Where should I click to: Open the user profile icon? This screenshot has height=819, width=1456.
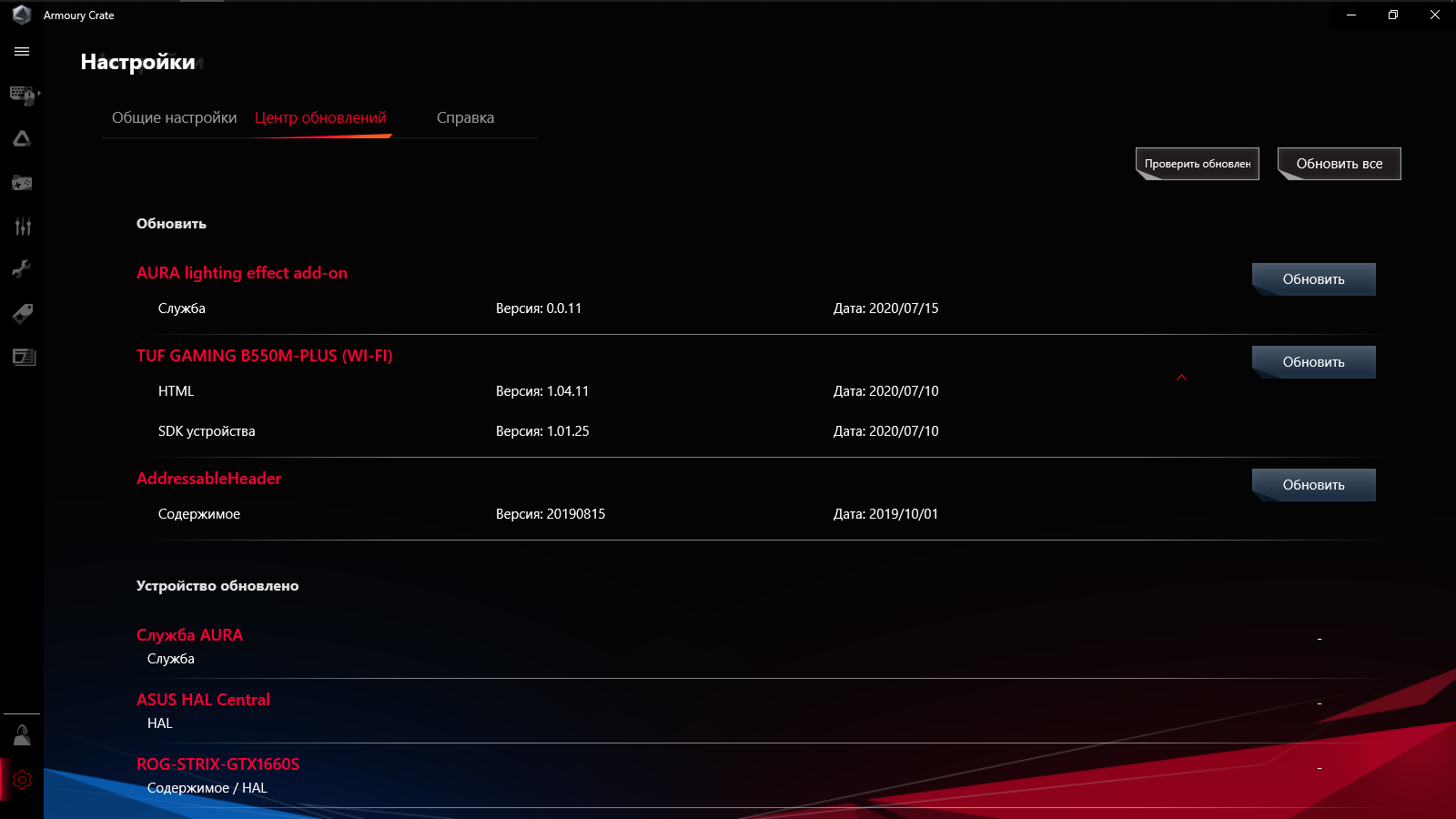pos(22,735)
